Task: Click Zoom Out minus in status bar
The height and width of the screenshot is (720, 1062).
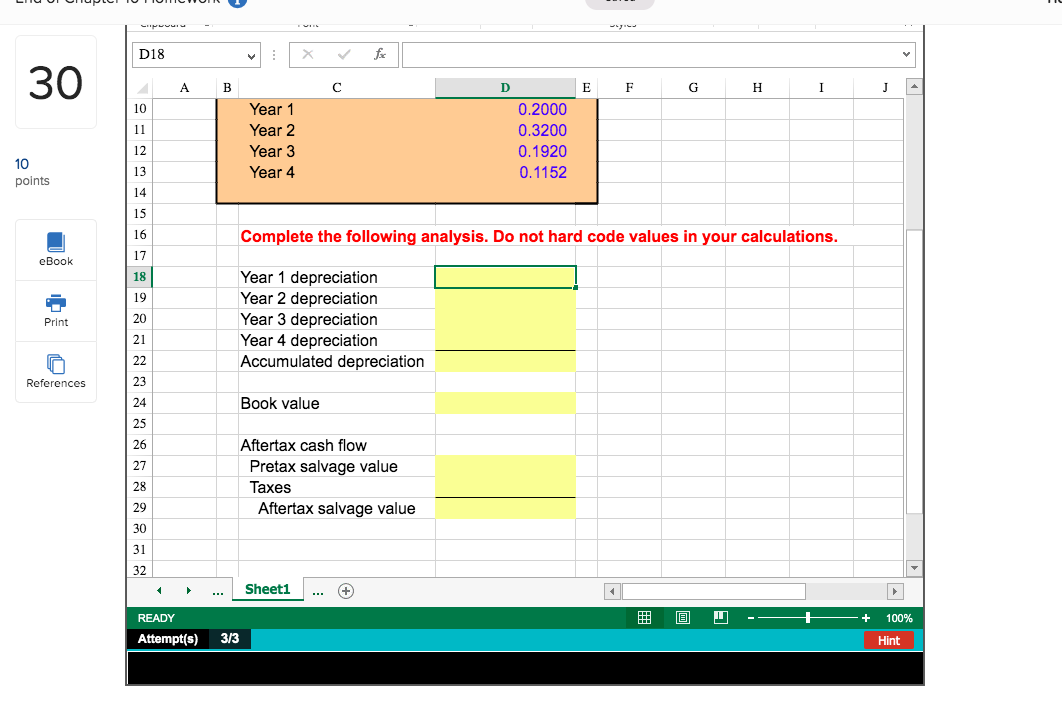Action: (750, 617)
